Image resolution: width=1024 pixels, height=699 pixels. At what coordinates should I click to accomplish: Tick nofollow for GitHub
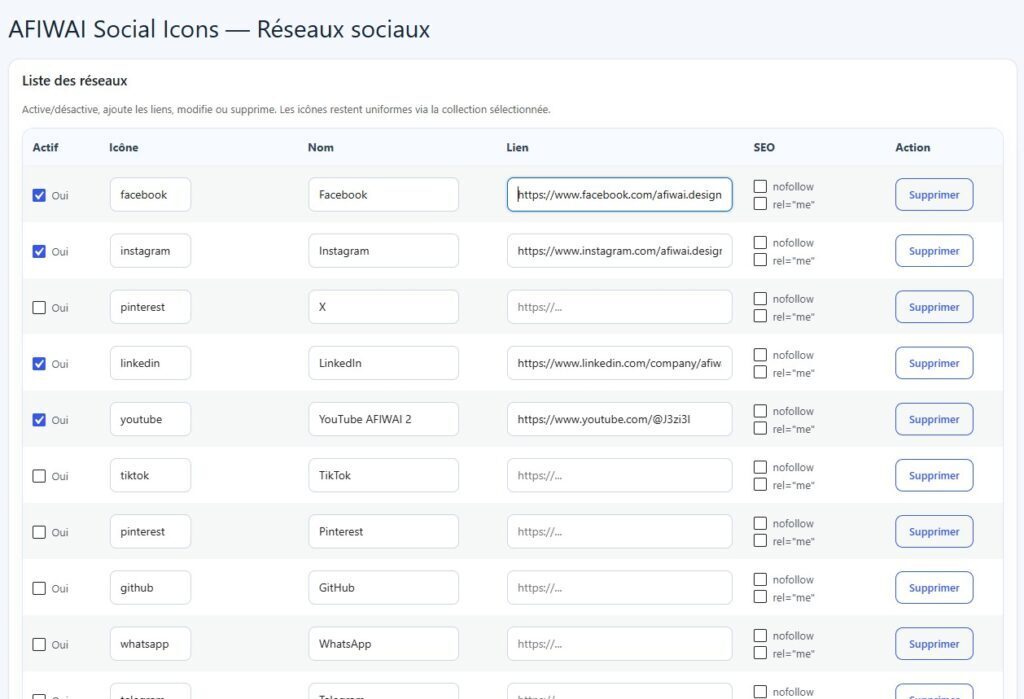760,579
